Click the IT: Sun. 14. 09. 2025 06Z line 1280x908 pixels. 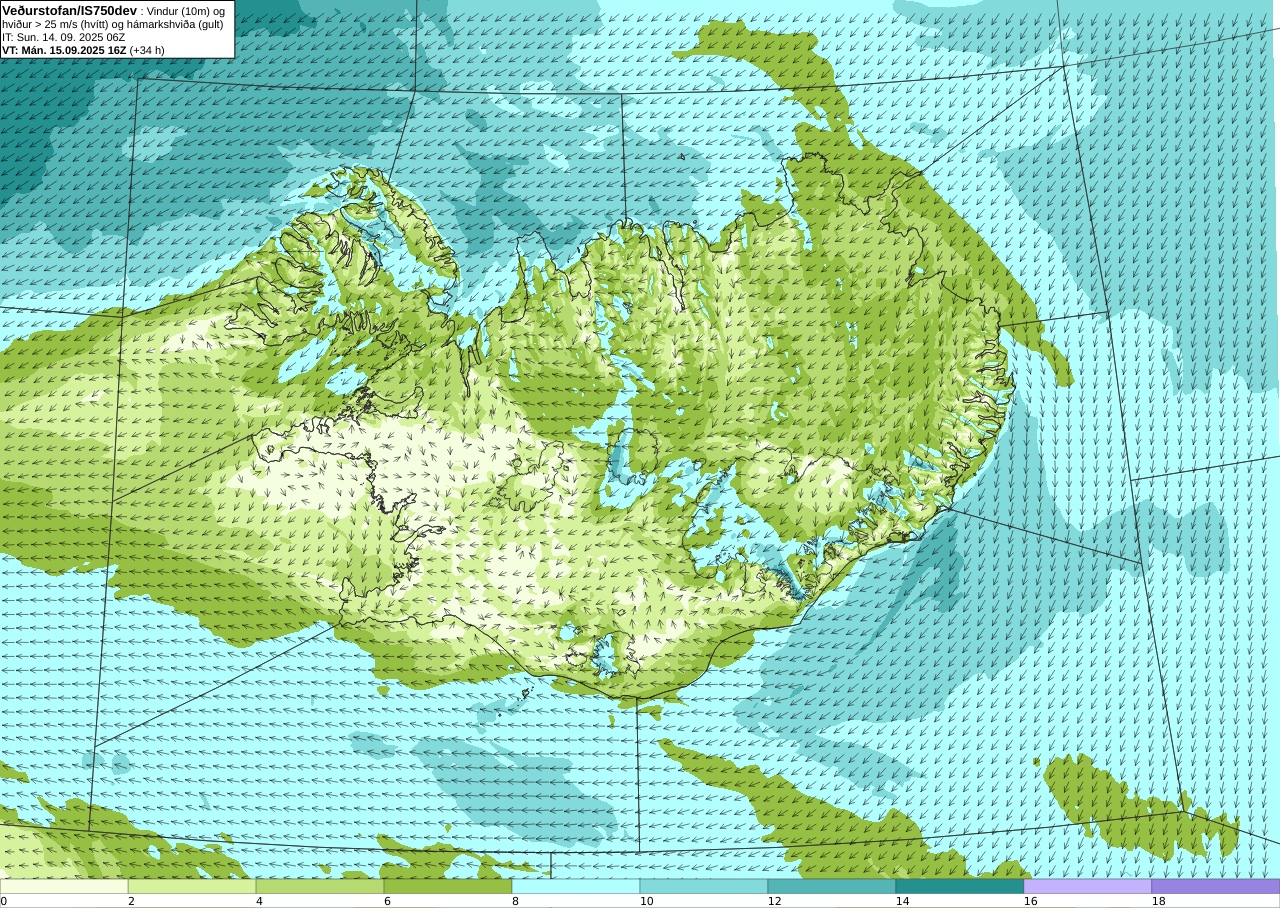click(63, 37)
